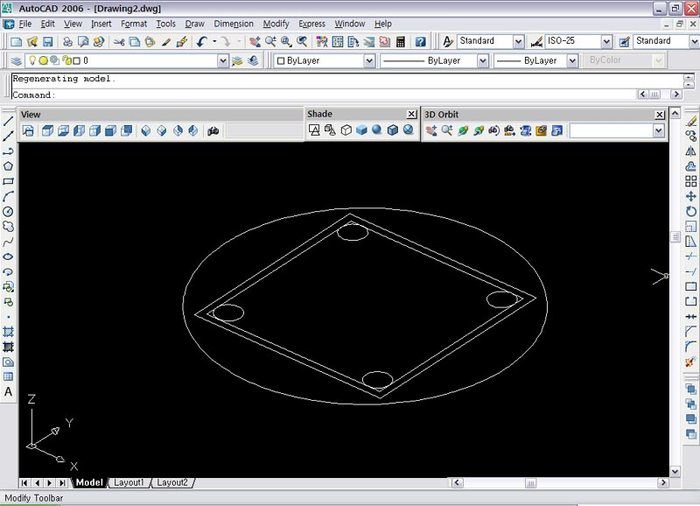700x506 pixels.
Task: Open the lineweight ByLayer dropdown
Action: [572, 61]
